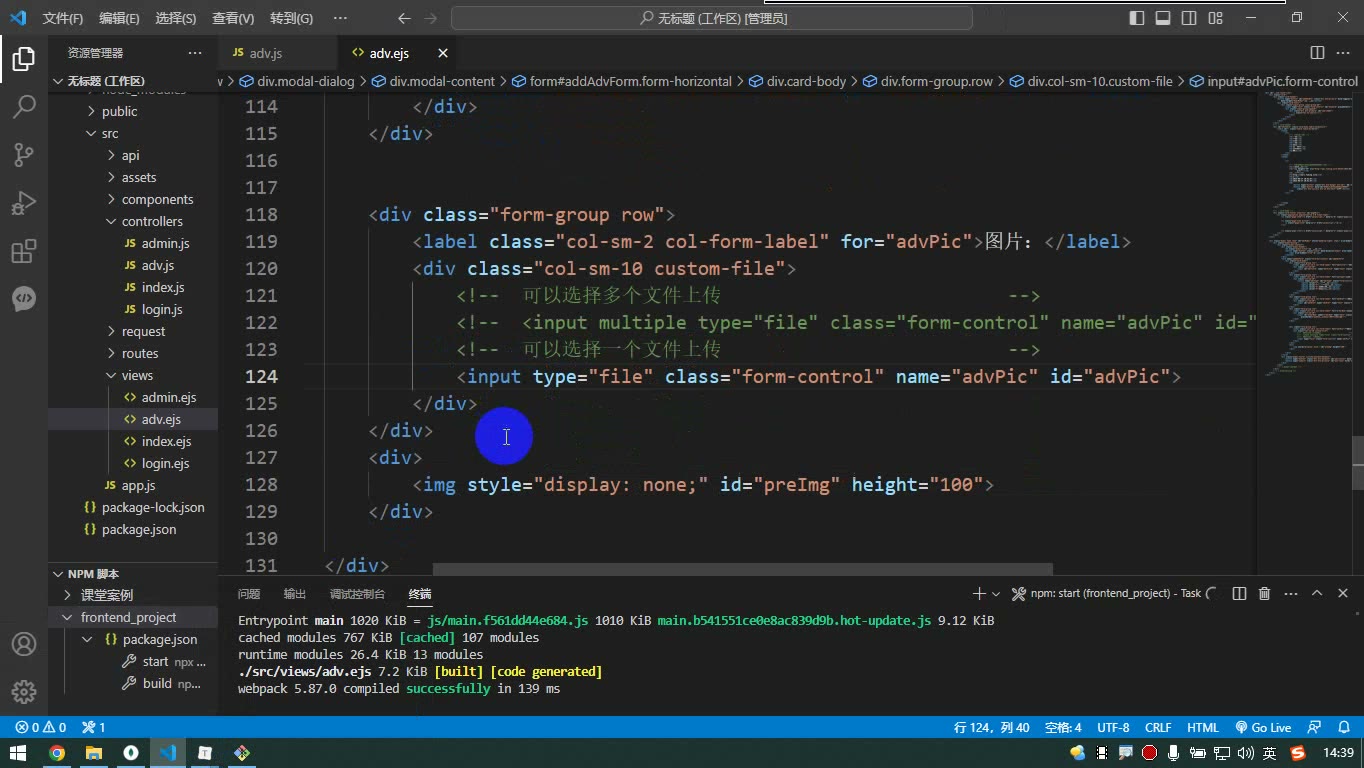Screen dimensions: 1364x768
Task: Maximize the terminal panel with up chevron
Action: click(1317, 594)
